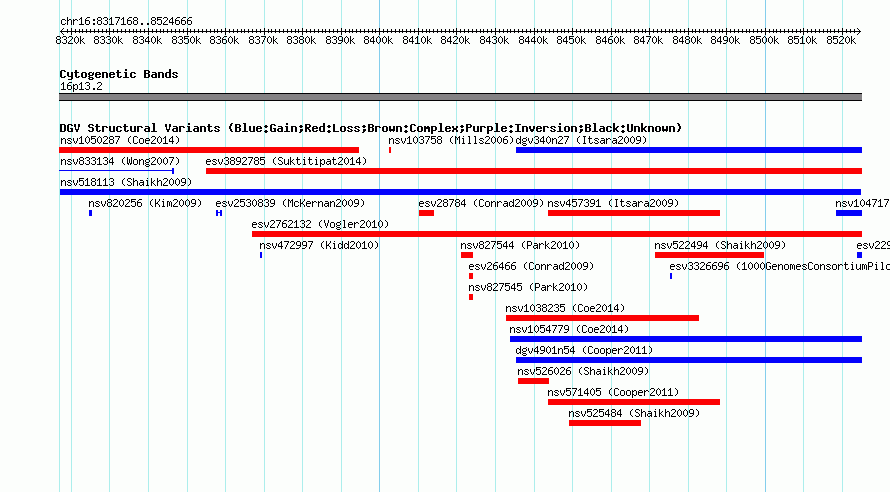
Task: Click the nsv526026 (Shaikh2009) red bar
Action: click(x=533, y=381)
